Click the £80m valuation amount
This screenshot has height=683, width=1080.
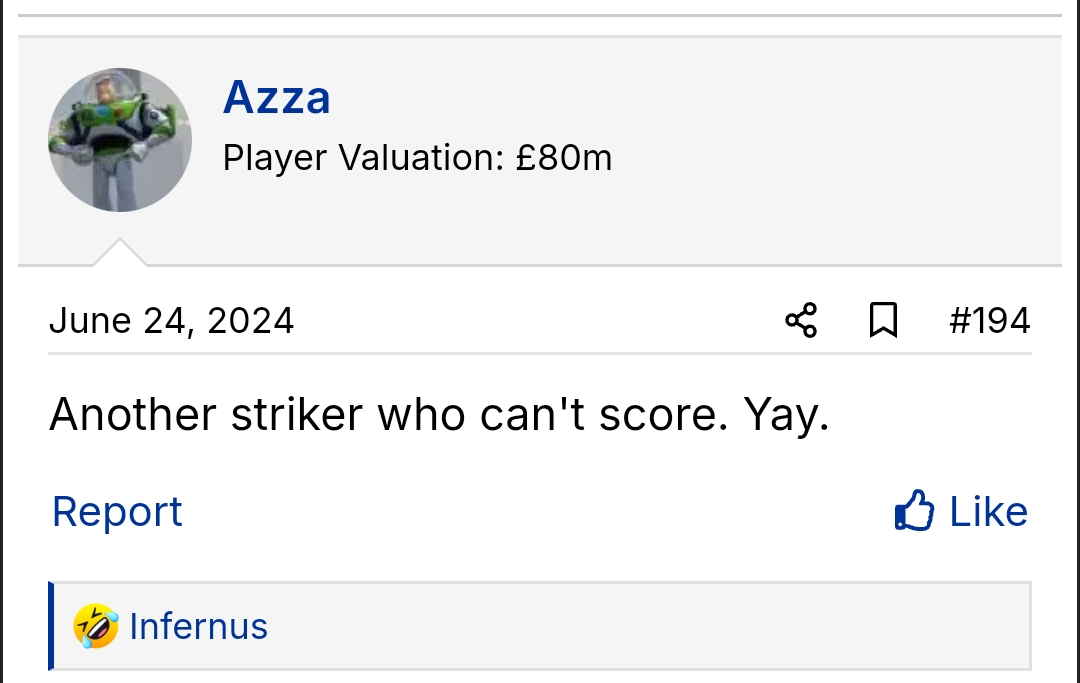(x=564, y=158)
